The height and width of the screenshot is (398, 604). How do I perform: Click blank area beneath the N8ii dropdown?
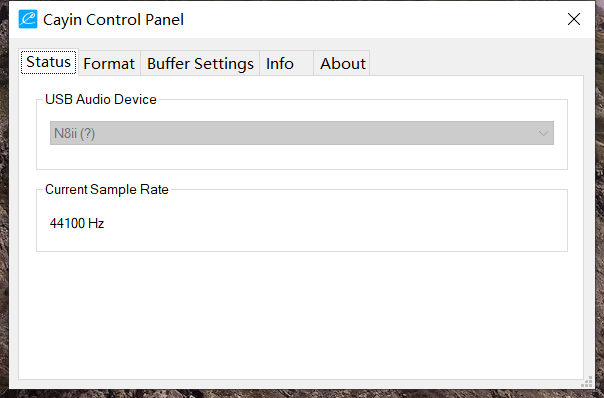[302, 156]
